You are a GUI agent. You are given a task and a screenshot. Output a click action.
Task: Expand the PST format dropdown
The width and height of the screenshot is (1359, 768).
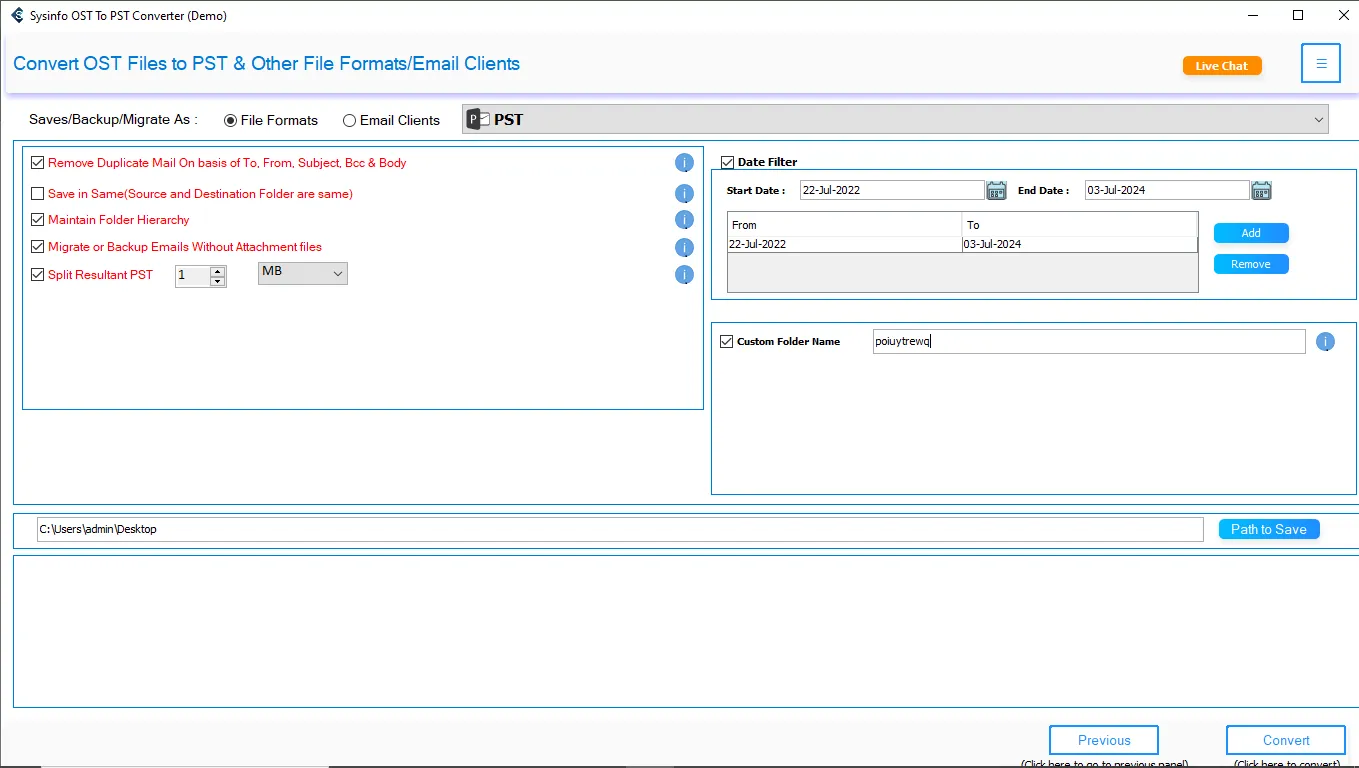[895, 119]
